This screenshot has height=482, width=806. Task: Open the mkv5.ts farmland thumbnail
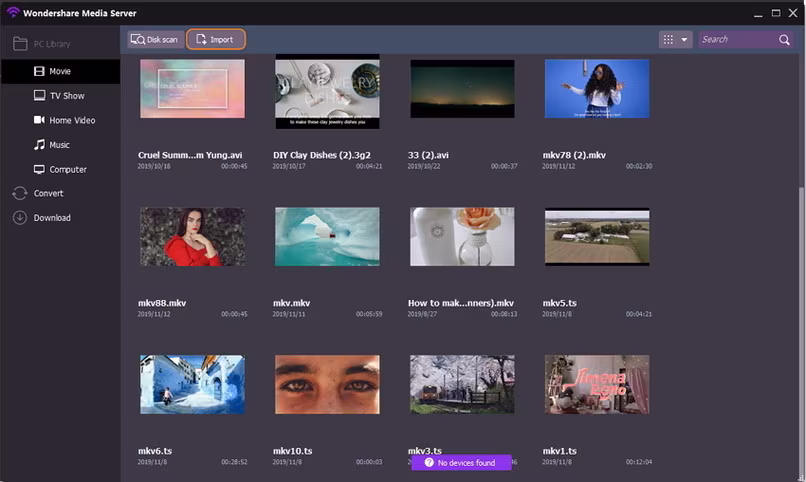click(x=597, y=236)
